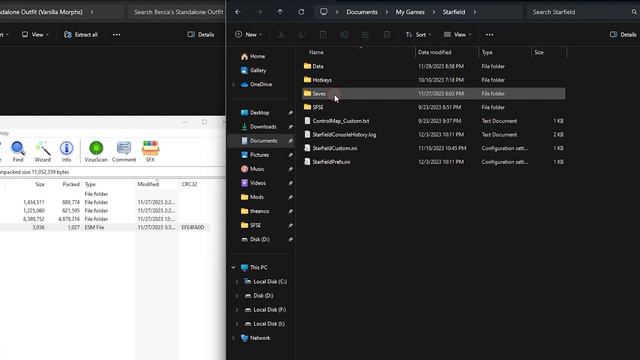Click the SFX icon in WinRAR

[x=150, y=151]
